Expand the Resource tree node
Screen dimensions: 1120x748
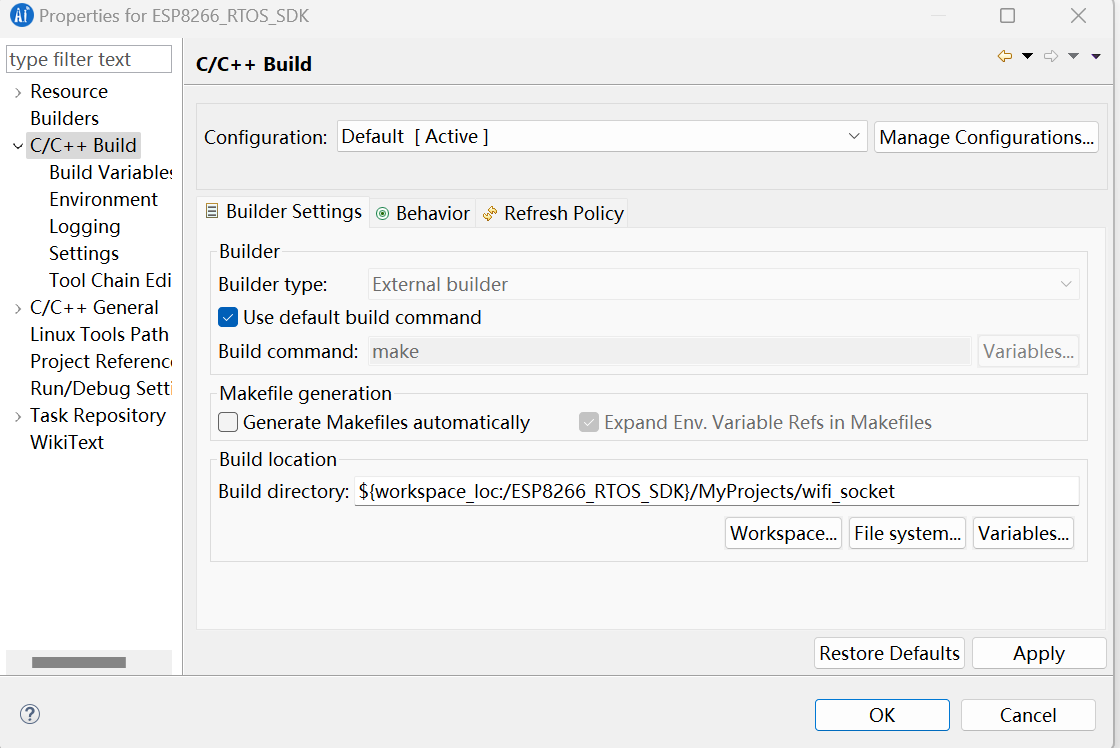coord(18,92)
